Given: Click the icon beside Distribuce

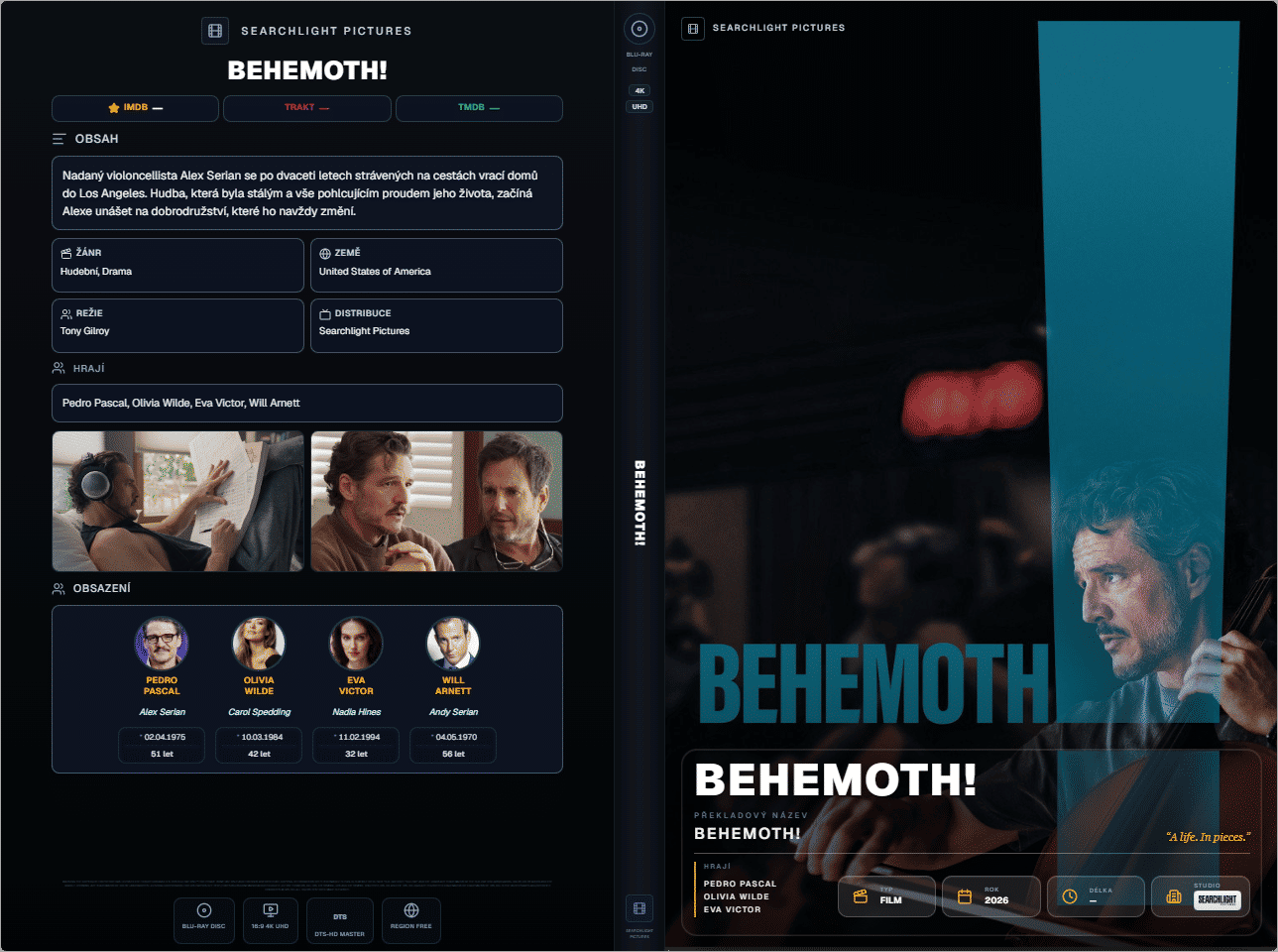Looking at the screenshot, I should pos(325,314).
